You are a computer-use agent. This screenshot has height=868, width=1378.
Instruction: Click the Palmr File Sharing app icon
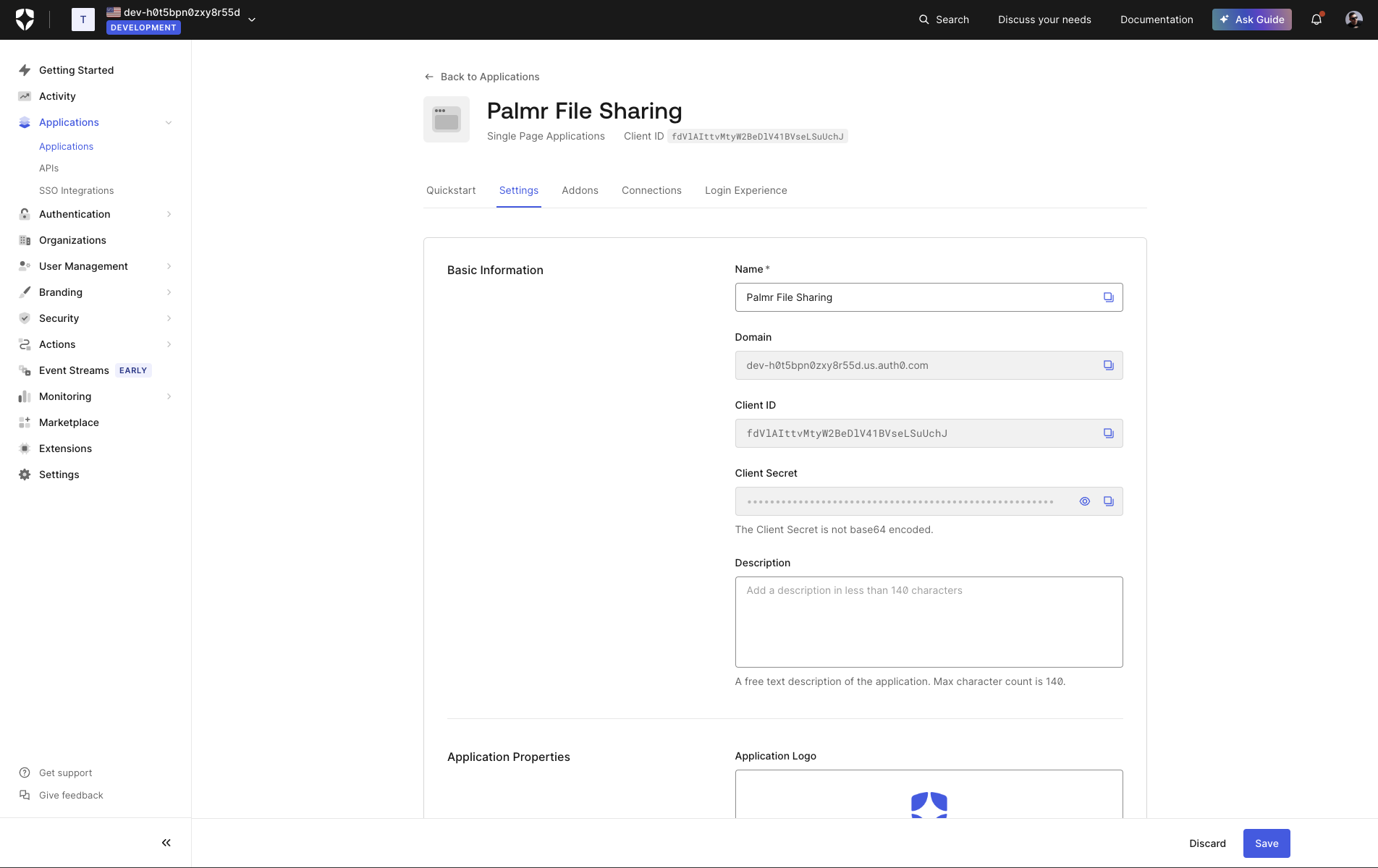point(447,119)
